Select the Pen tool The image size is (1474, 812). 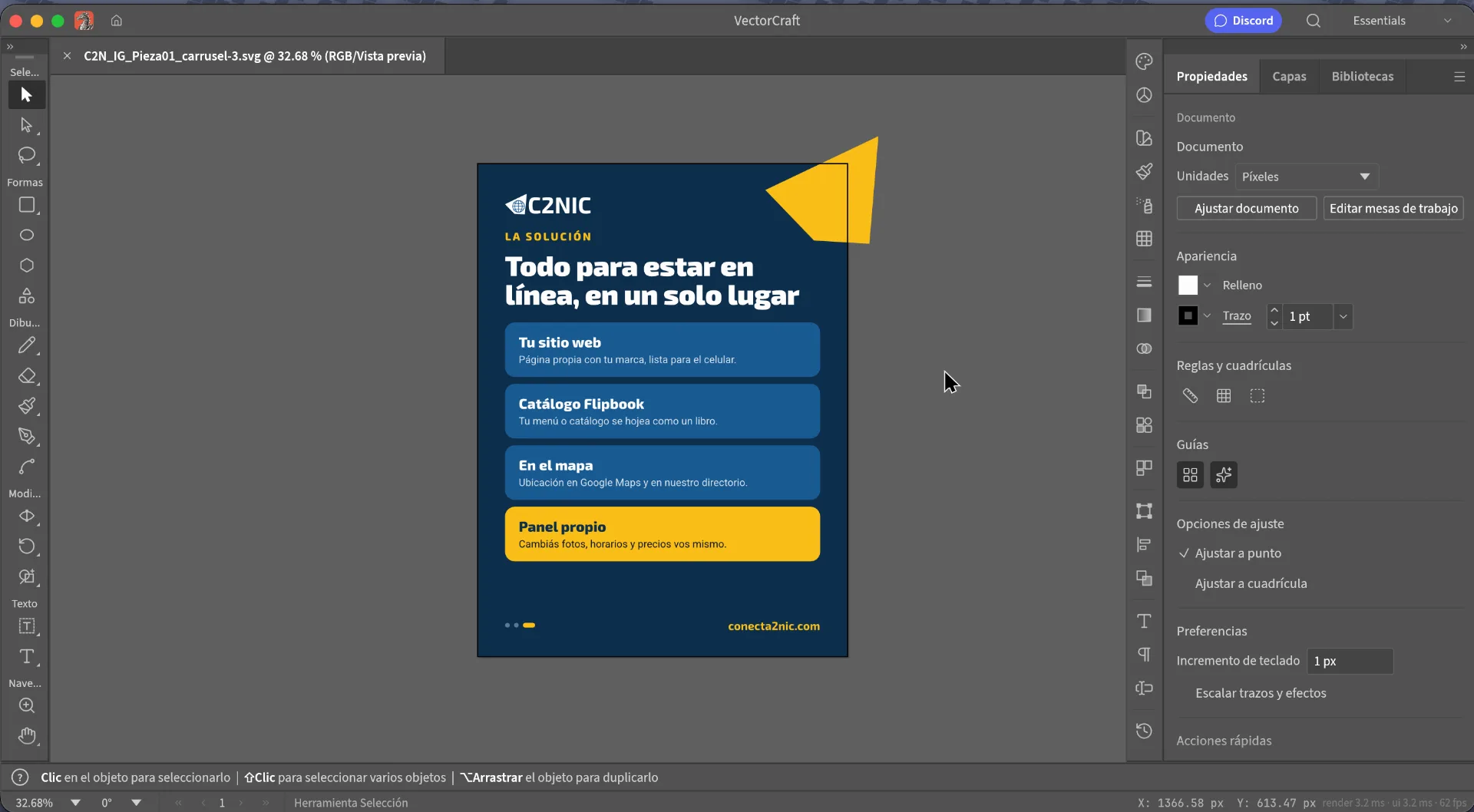coord(27,436)
